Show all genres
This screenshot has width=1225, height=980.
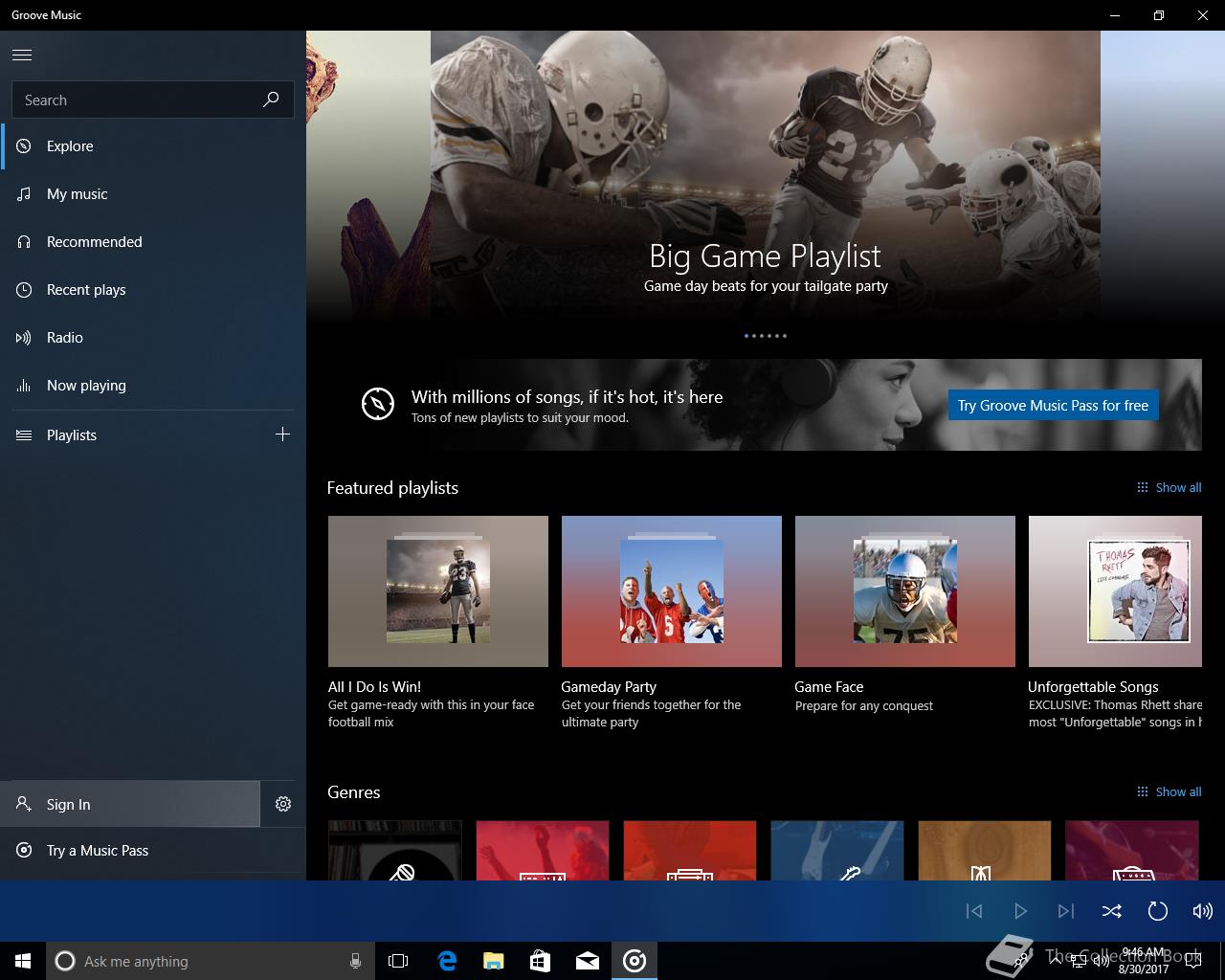click(1169, 791)
